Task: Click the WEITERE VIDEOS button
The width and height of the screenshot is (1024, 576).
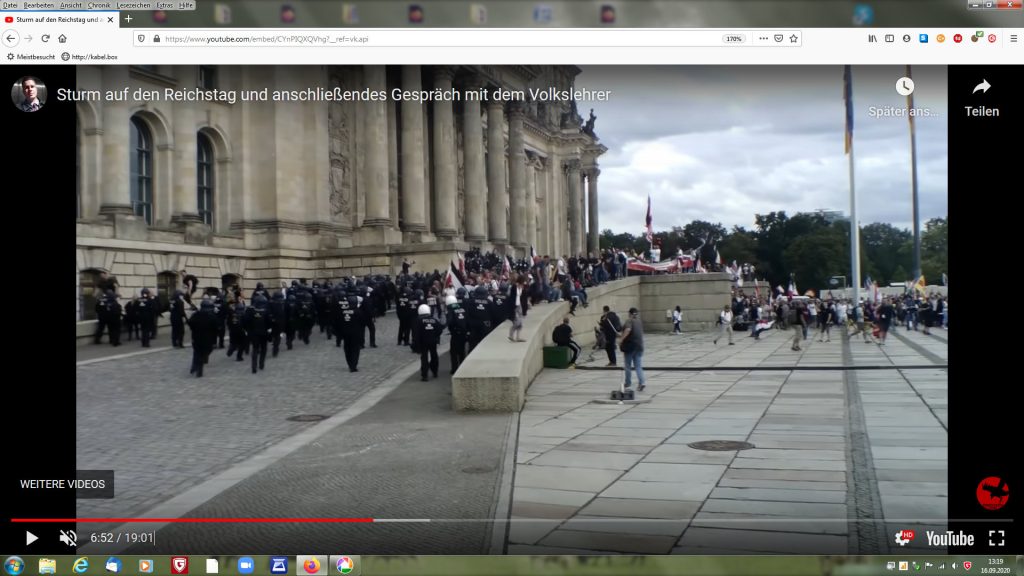Action: coord(62,484)
